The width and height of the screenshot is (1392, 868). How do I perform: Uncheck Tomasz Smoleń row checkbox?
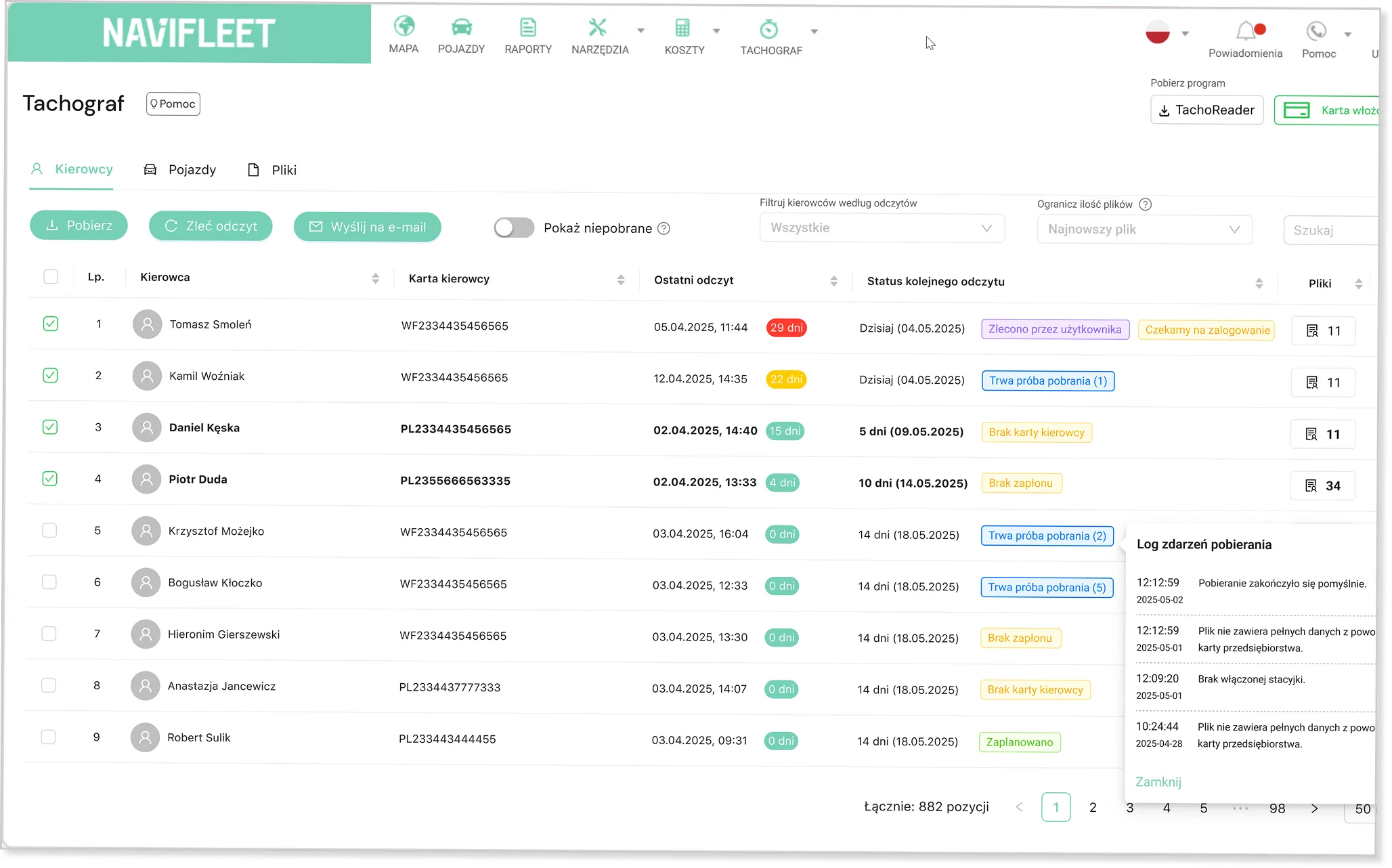tap(51, 324)
